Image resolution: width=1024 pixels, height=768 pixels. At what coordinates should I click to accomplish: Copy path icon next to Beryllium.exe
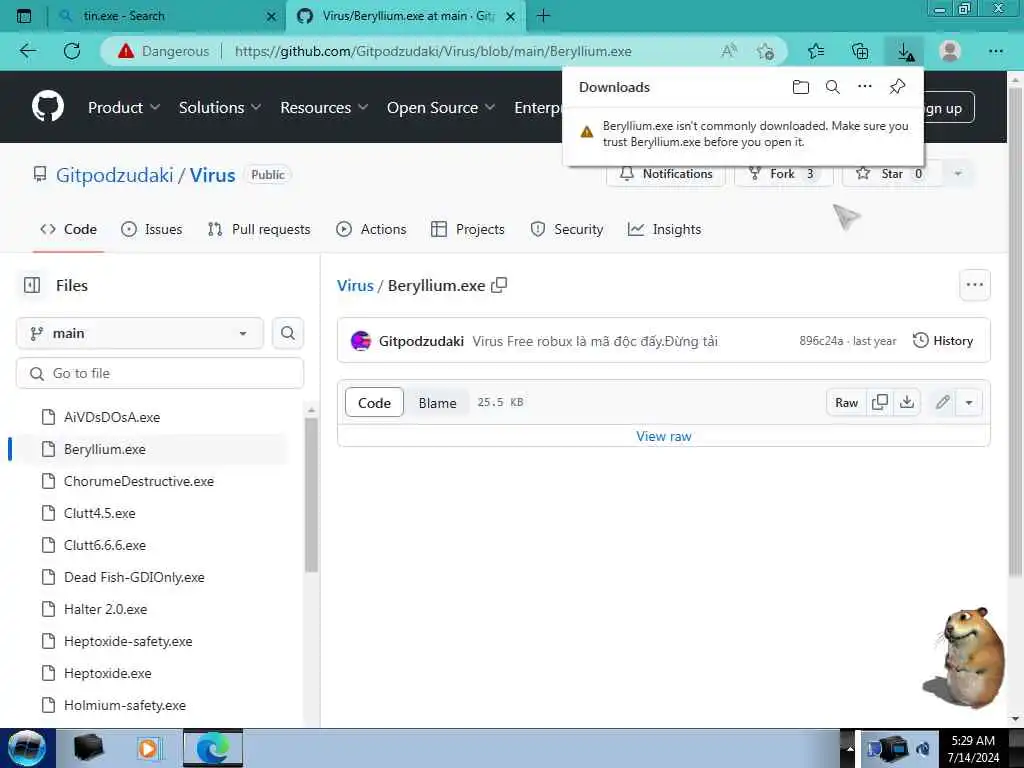click(499, 285)
